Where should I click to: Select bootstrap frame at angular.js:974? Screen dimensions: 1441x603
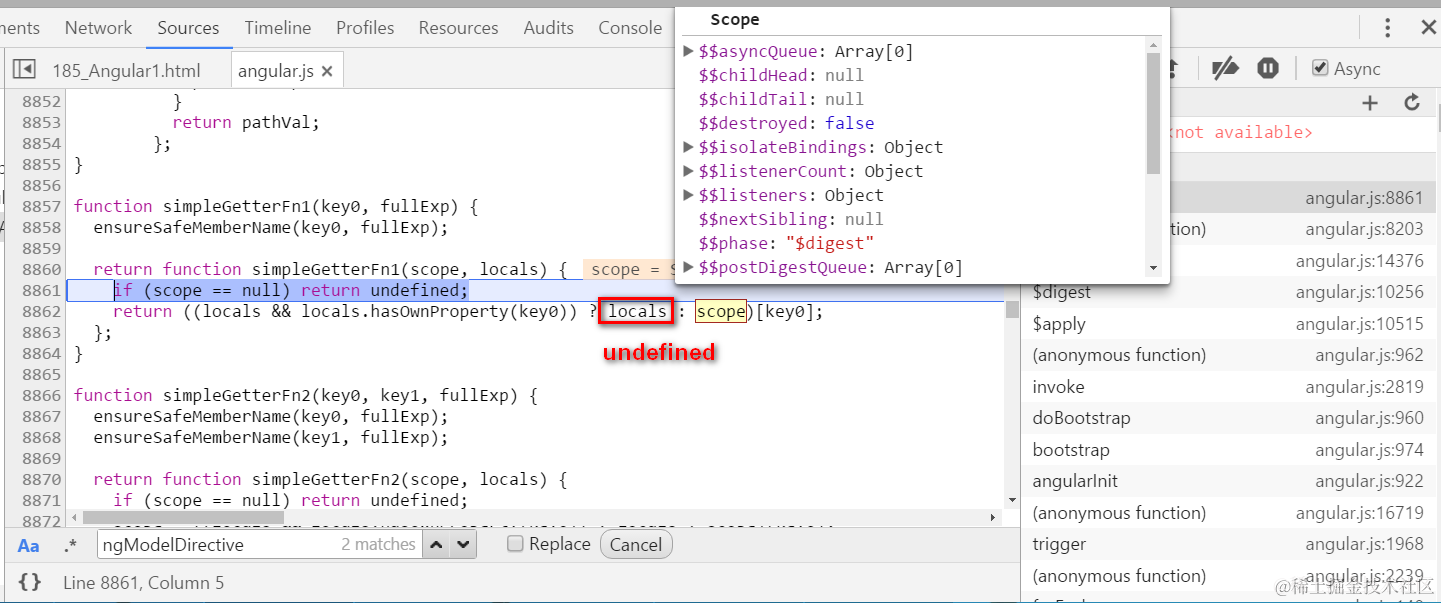[1228, 450]
